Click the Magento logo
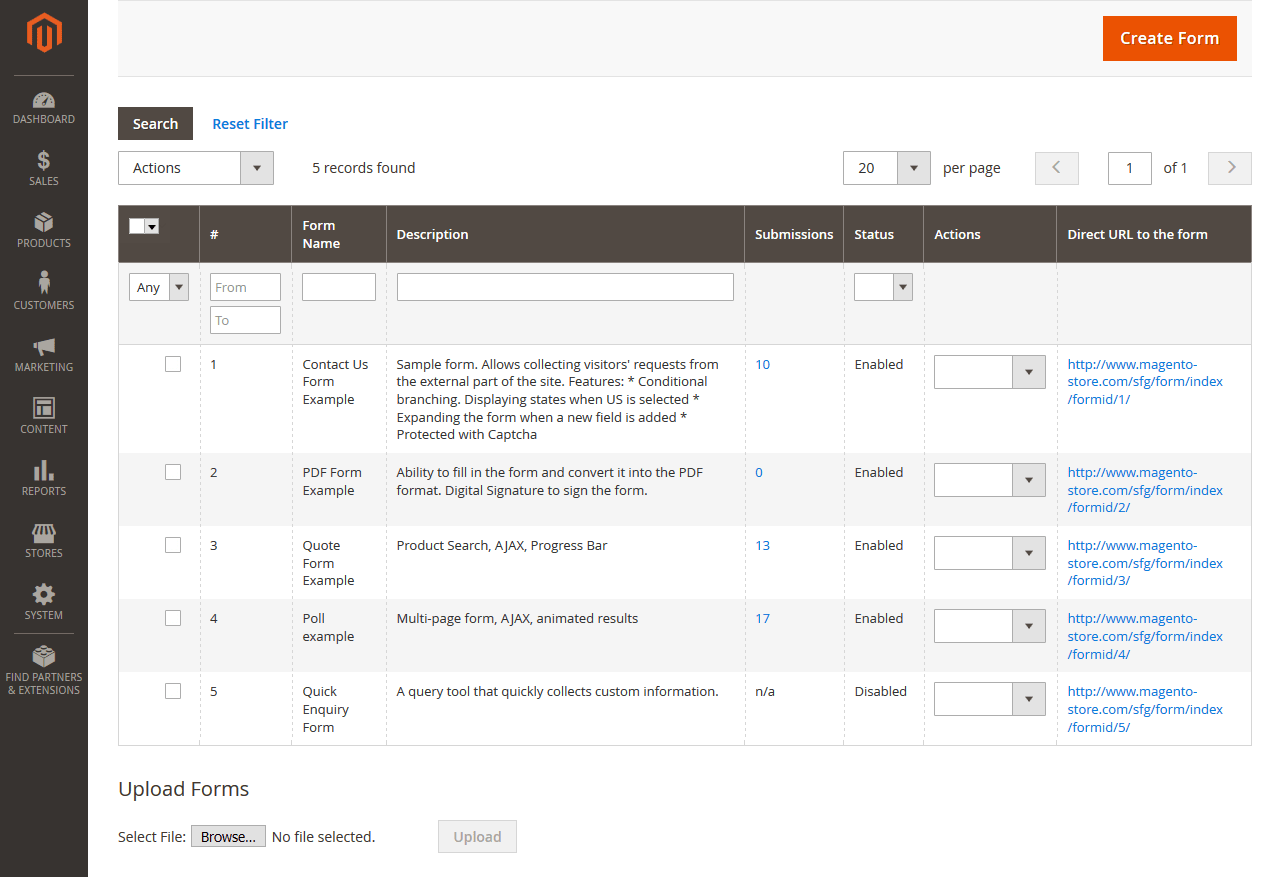The height and width of the screenshot is (877, 1282). tap(43, 34)
